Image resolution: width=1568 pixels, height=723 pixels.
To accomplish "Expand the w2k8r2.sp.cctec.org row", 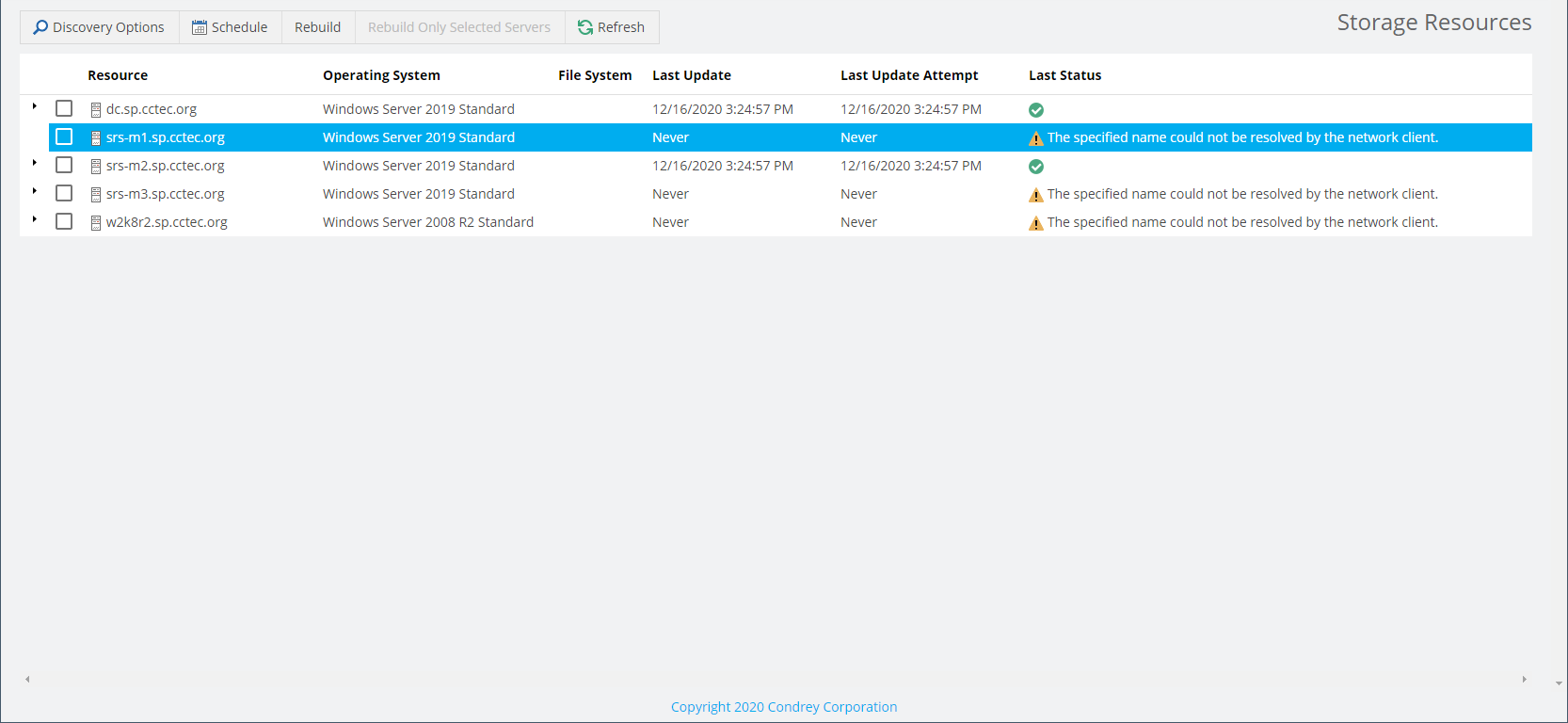I will (35, 219).
